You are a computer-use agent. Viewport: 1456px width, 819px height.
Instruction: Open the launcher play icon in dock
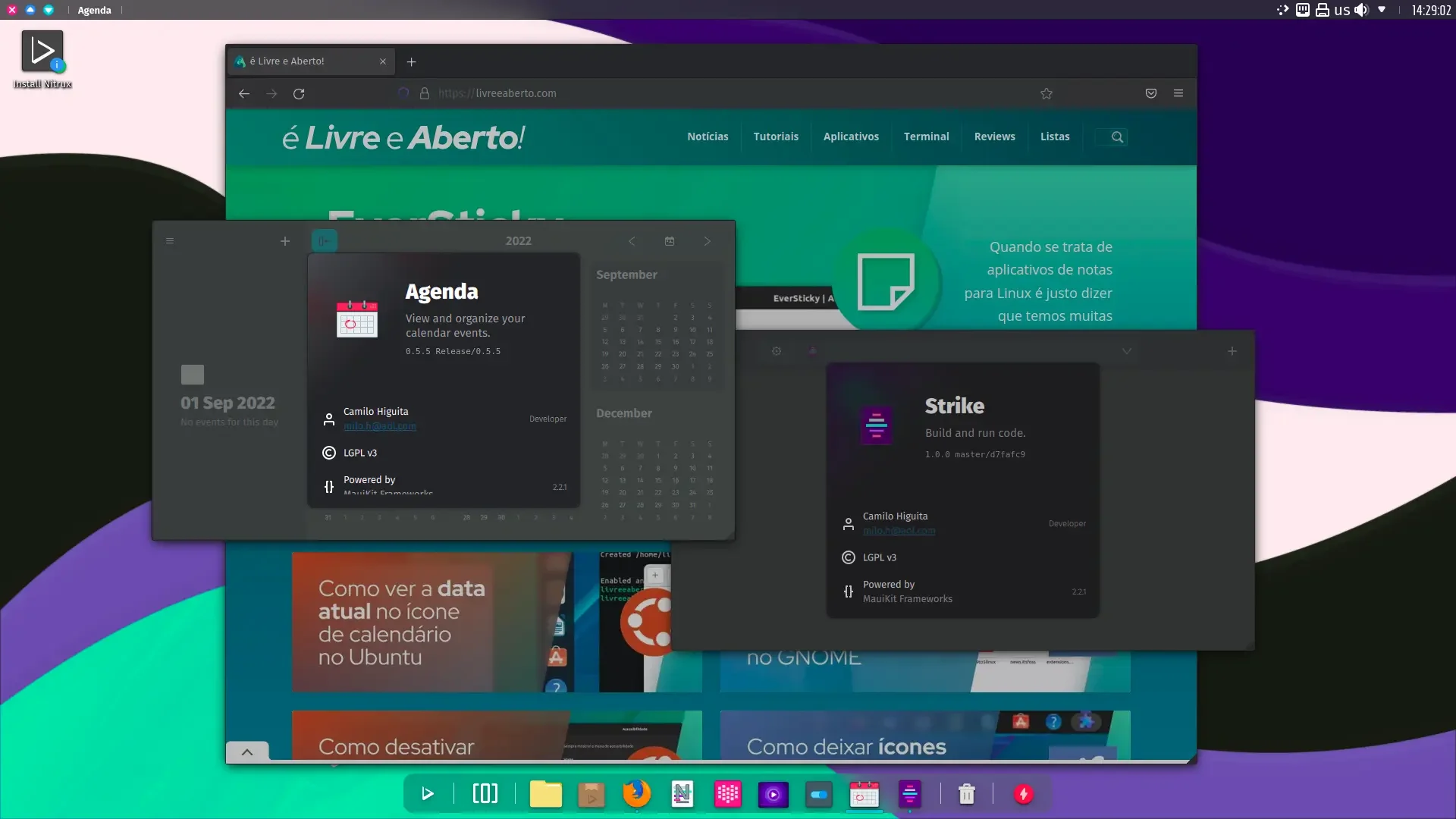pos(428,794)
